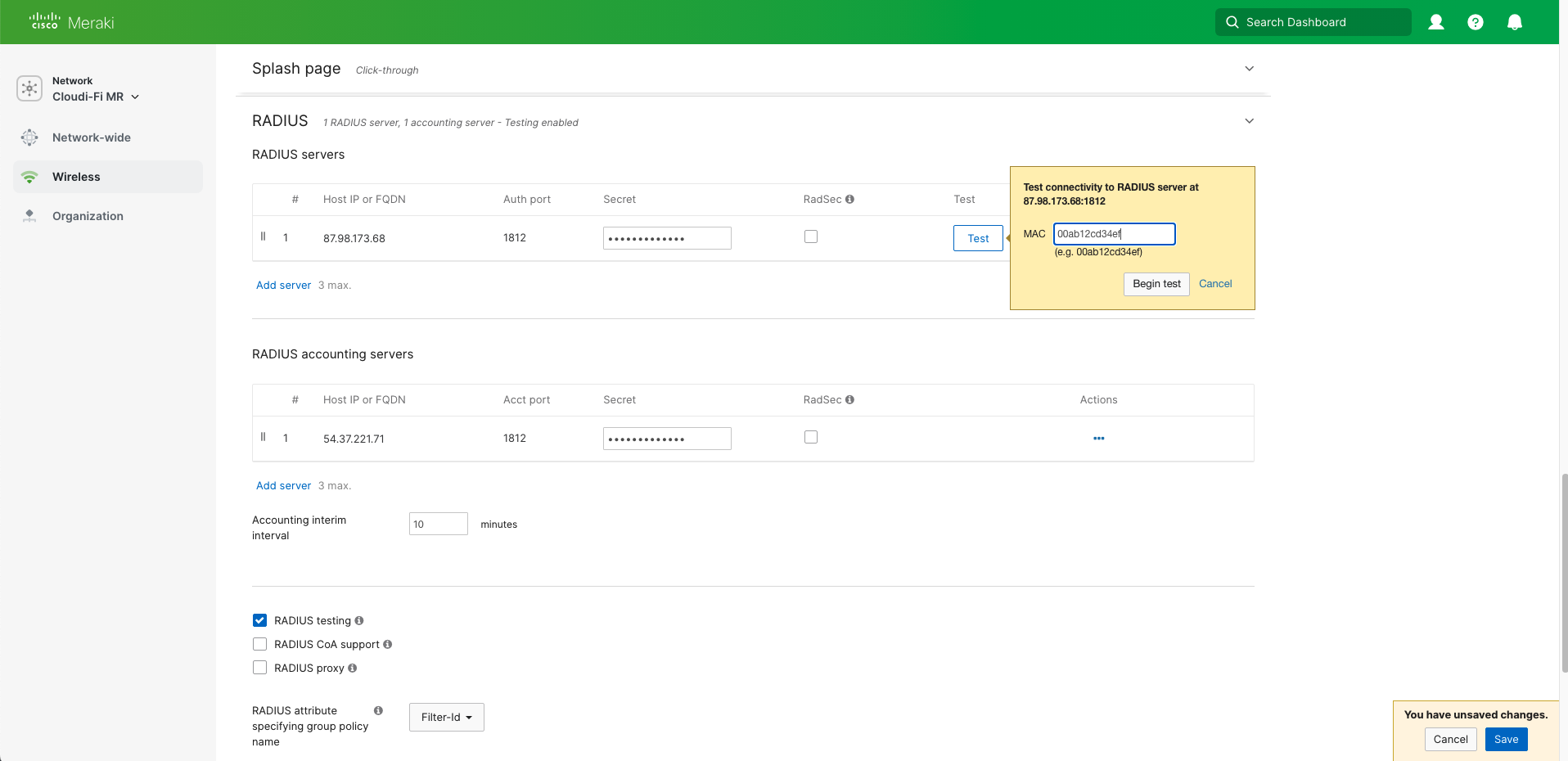Screen dimensions: 1568x761
Task: Disable the RADIUS testing checkbox
Action: (x=259, y=620)
